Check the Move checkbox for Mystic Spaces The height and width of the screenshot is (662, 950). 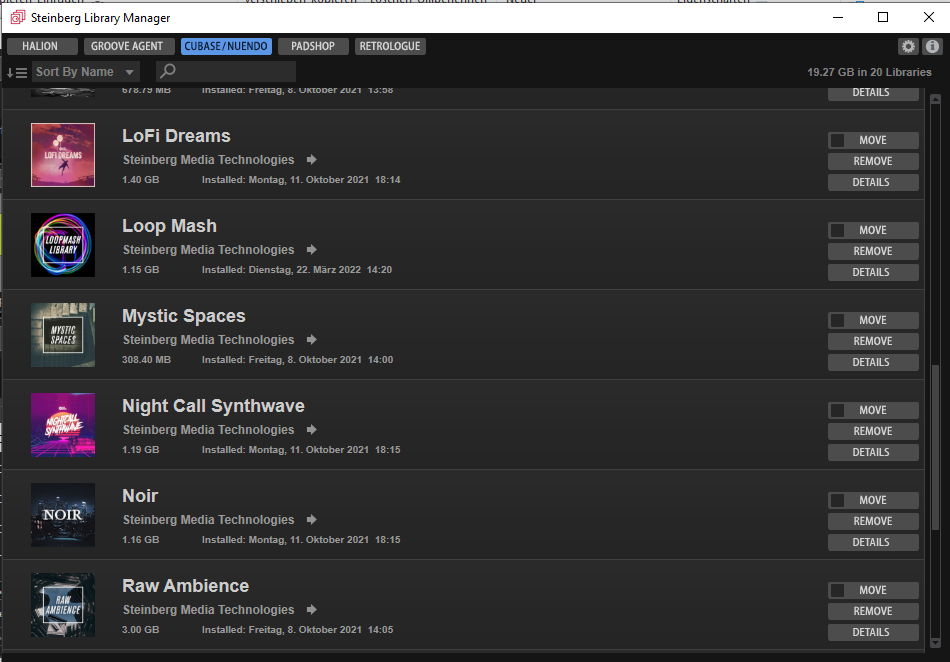coord(837,320)
